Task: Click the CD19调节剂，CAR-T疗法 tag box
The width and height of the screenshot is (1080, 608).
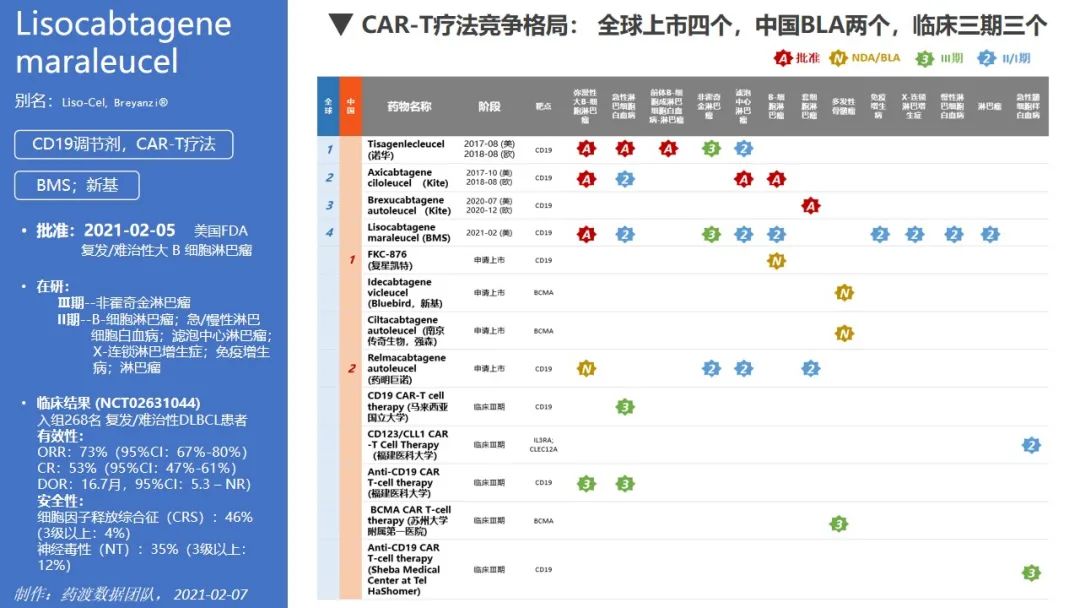Action: [124, 144]
